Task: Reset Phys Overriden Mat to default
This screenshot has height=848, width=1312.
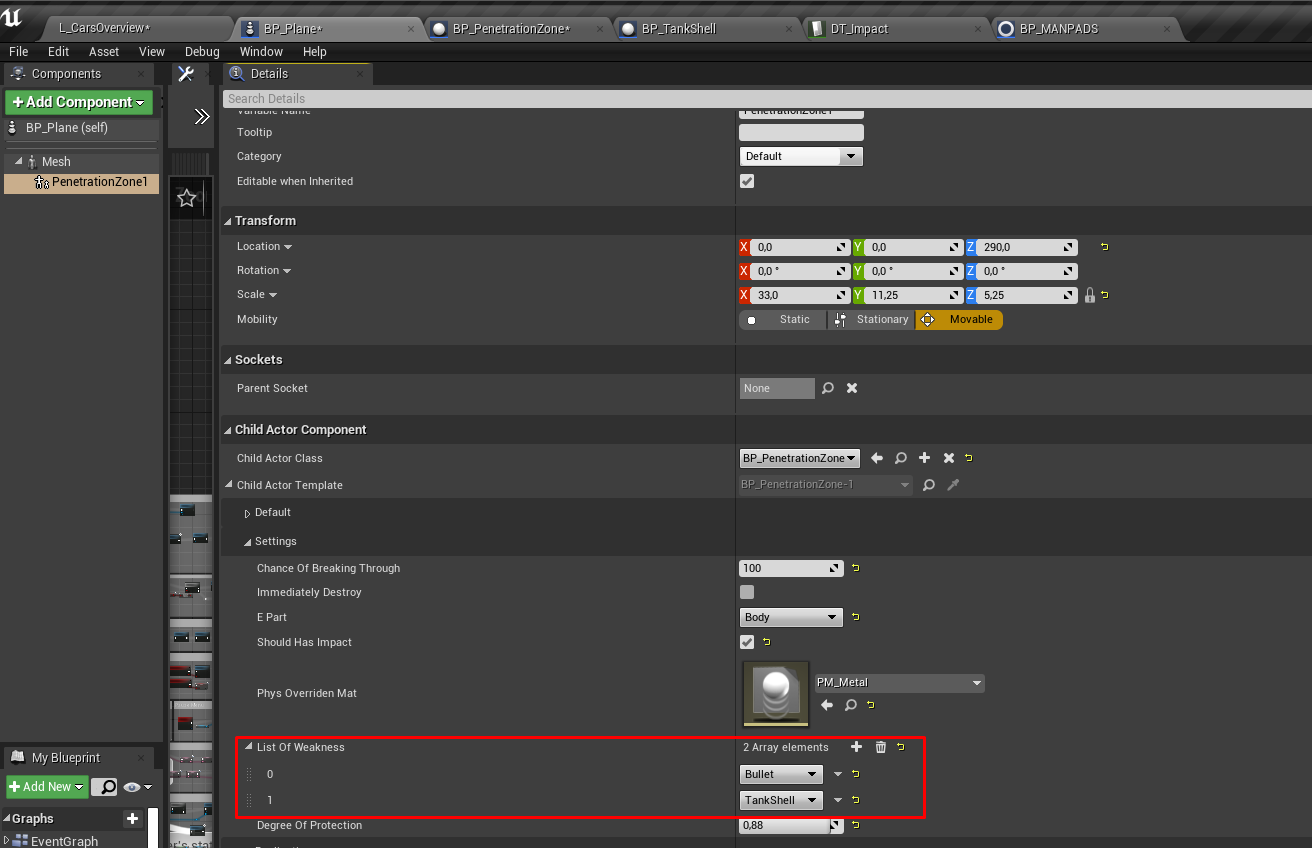Action: click(871, 705)
